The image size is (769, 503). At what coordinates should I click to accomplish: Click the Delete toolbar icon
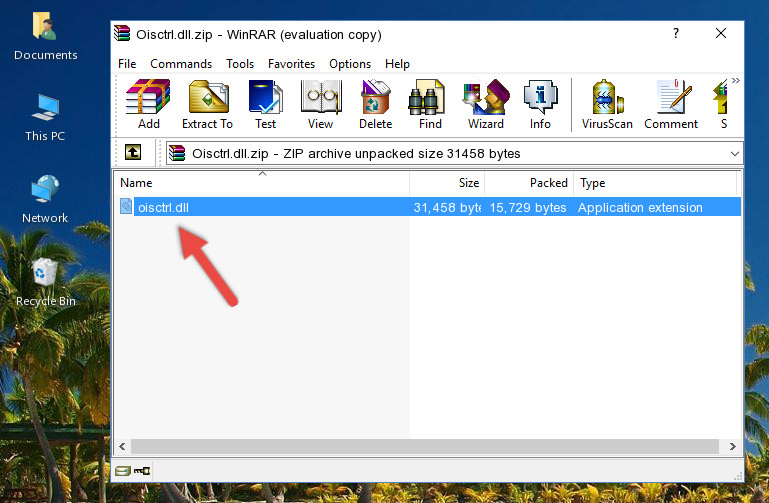coord(375,104)
